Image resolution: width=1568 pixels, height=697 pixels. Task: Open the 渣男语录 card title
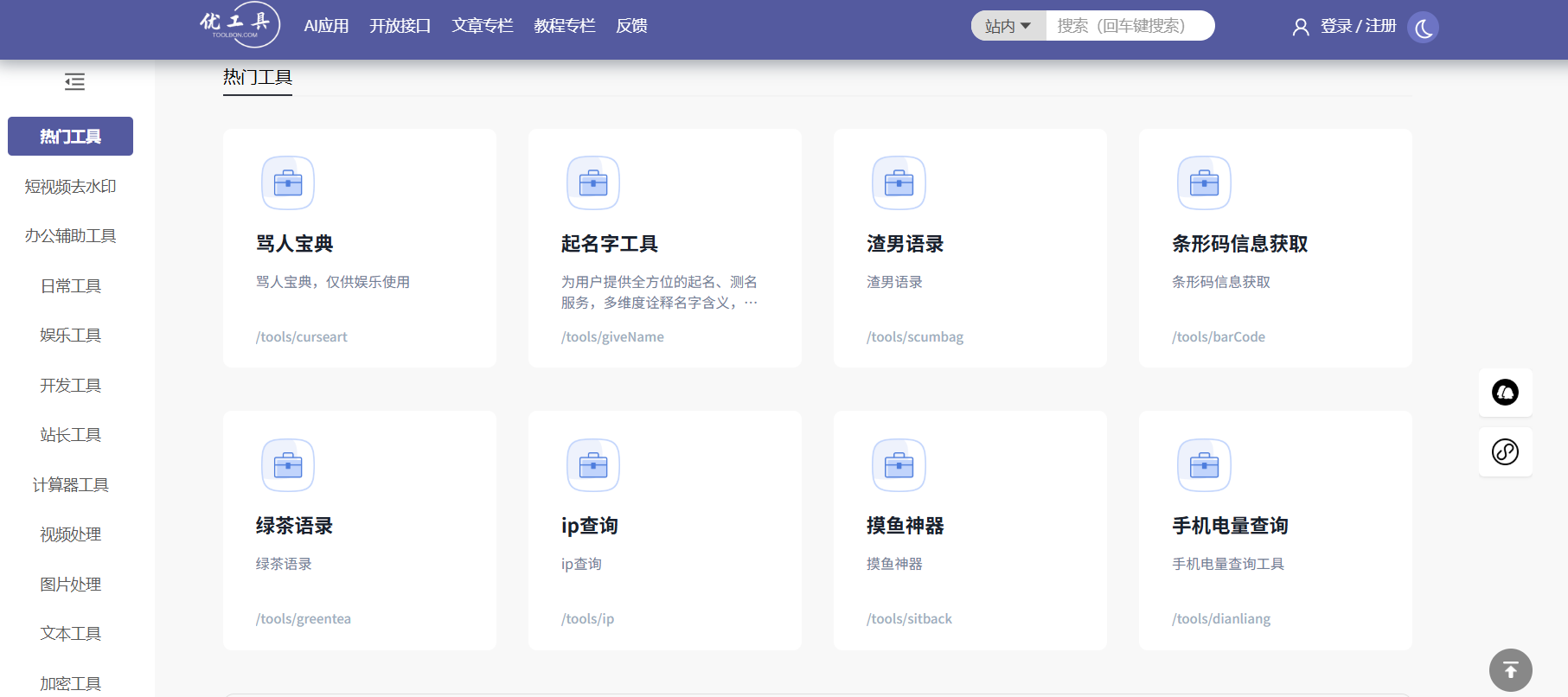(x=905, y=244)
